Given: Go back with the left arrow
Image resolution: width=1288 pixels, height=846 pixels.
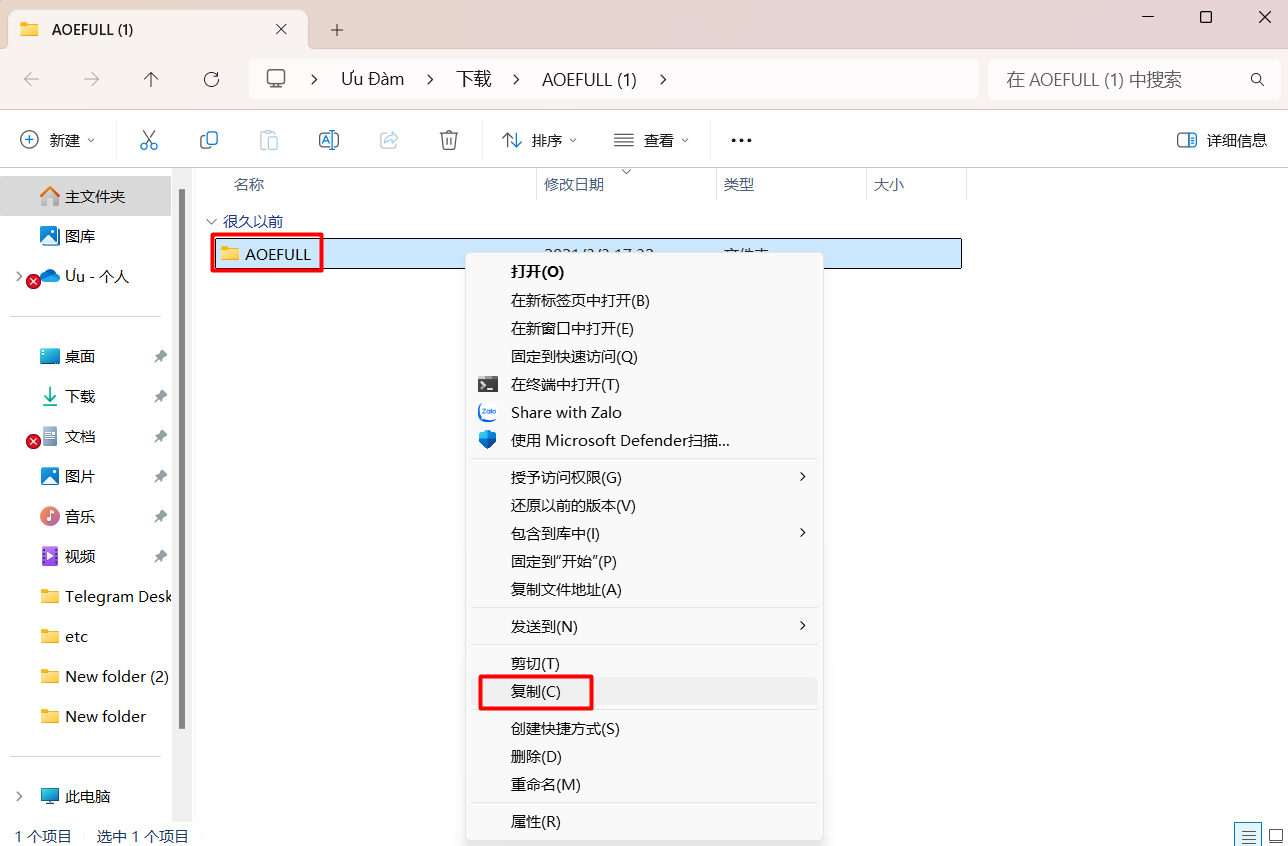Looking at the screenshot, I should [31, 79].
